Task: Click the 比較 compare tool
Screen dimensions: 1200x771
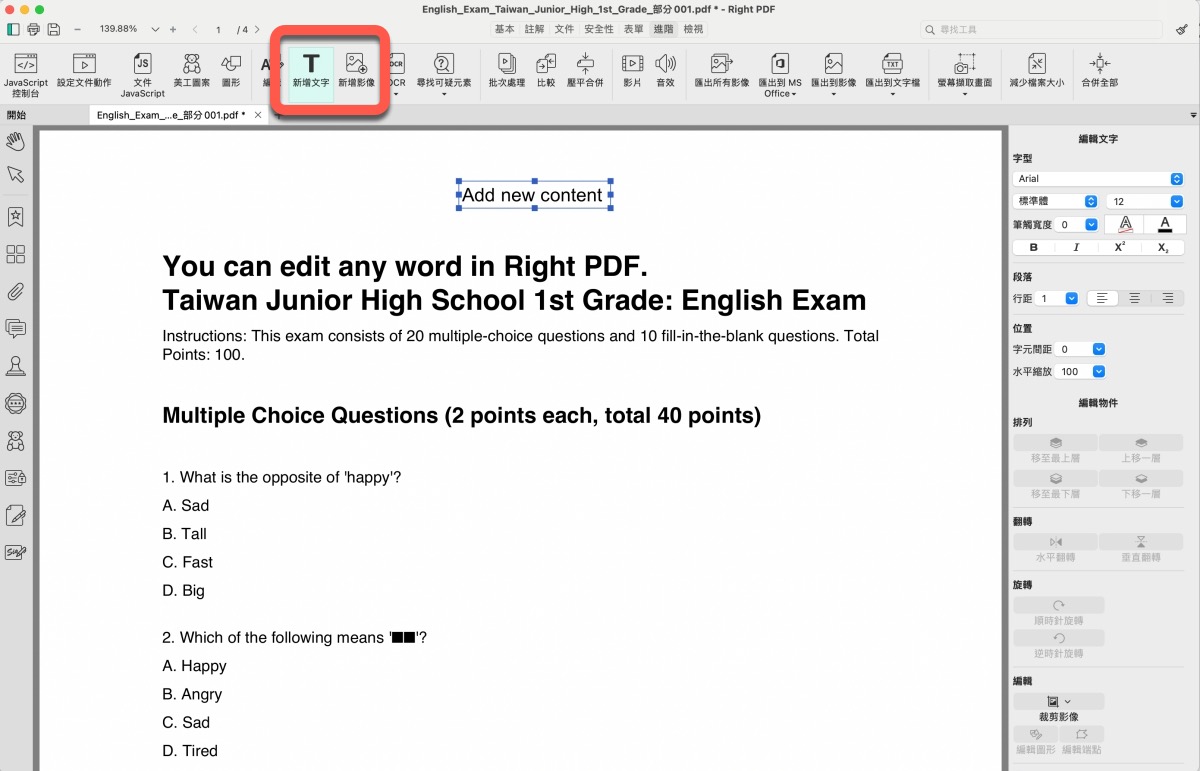Action: 546,70
